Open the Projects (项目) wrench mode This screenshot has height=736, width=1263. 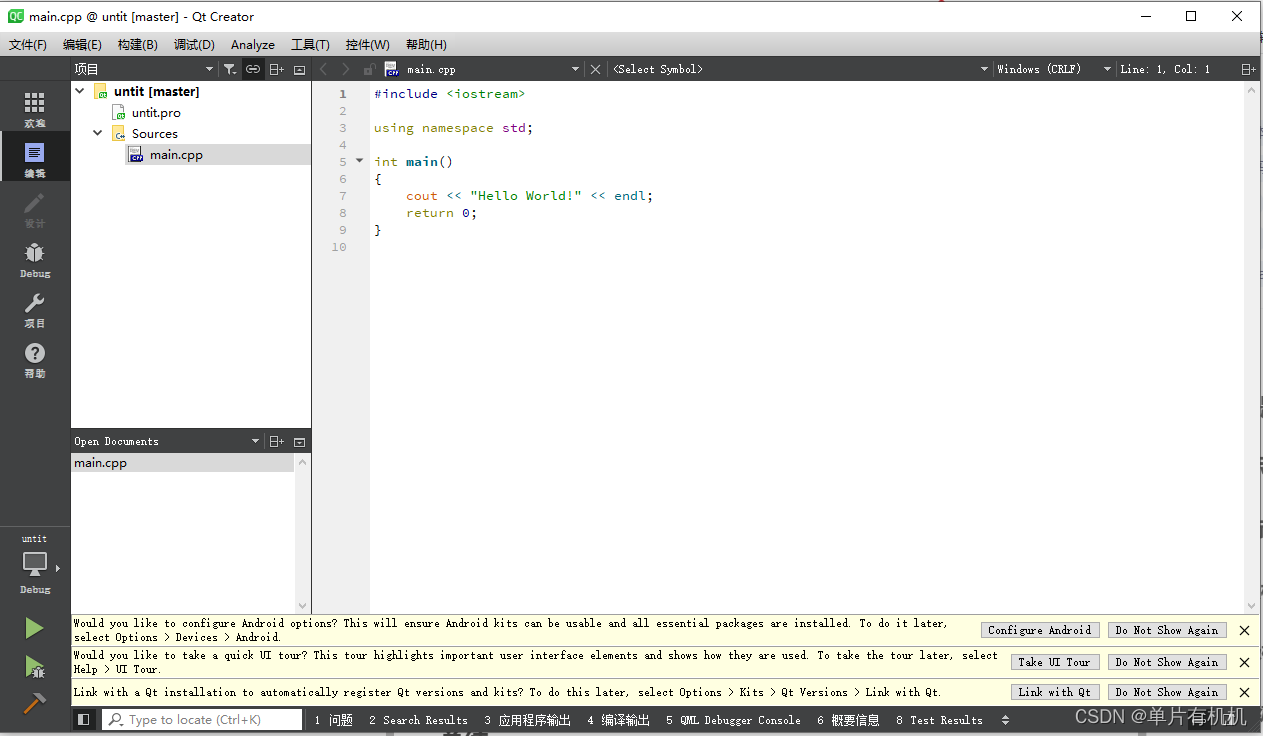(x=35, y=309)
